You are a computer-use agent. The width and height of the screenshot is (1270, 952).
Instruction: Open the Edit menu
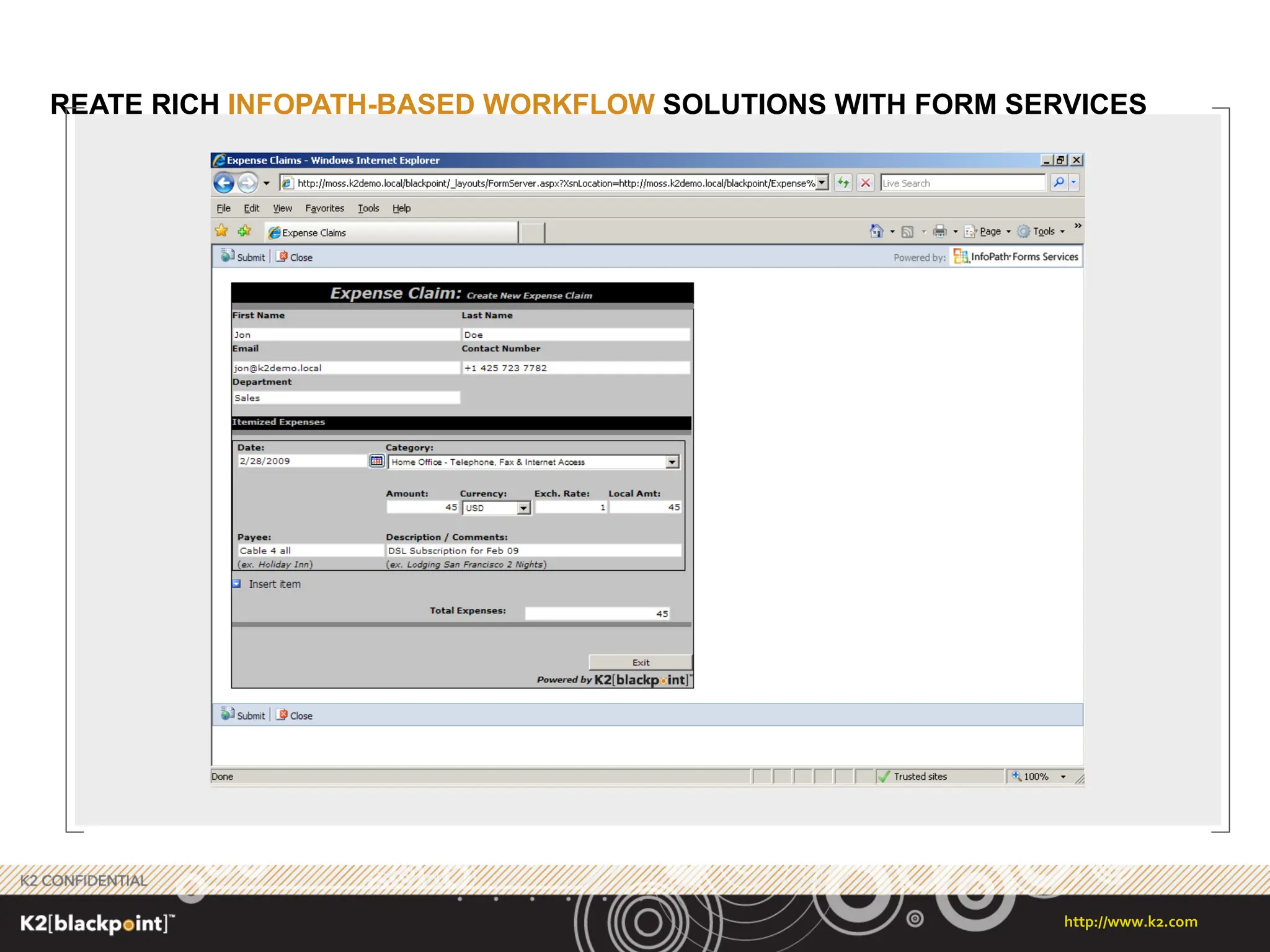(251, 208)
